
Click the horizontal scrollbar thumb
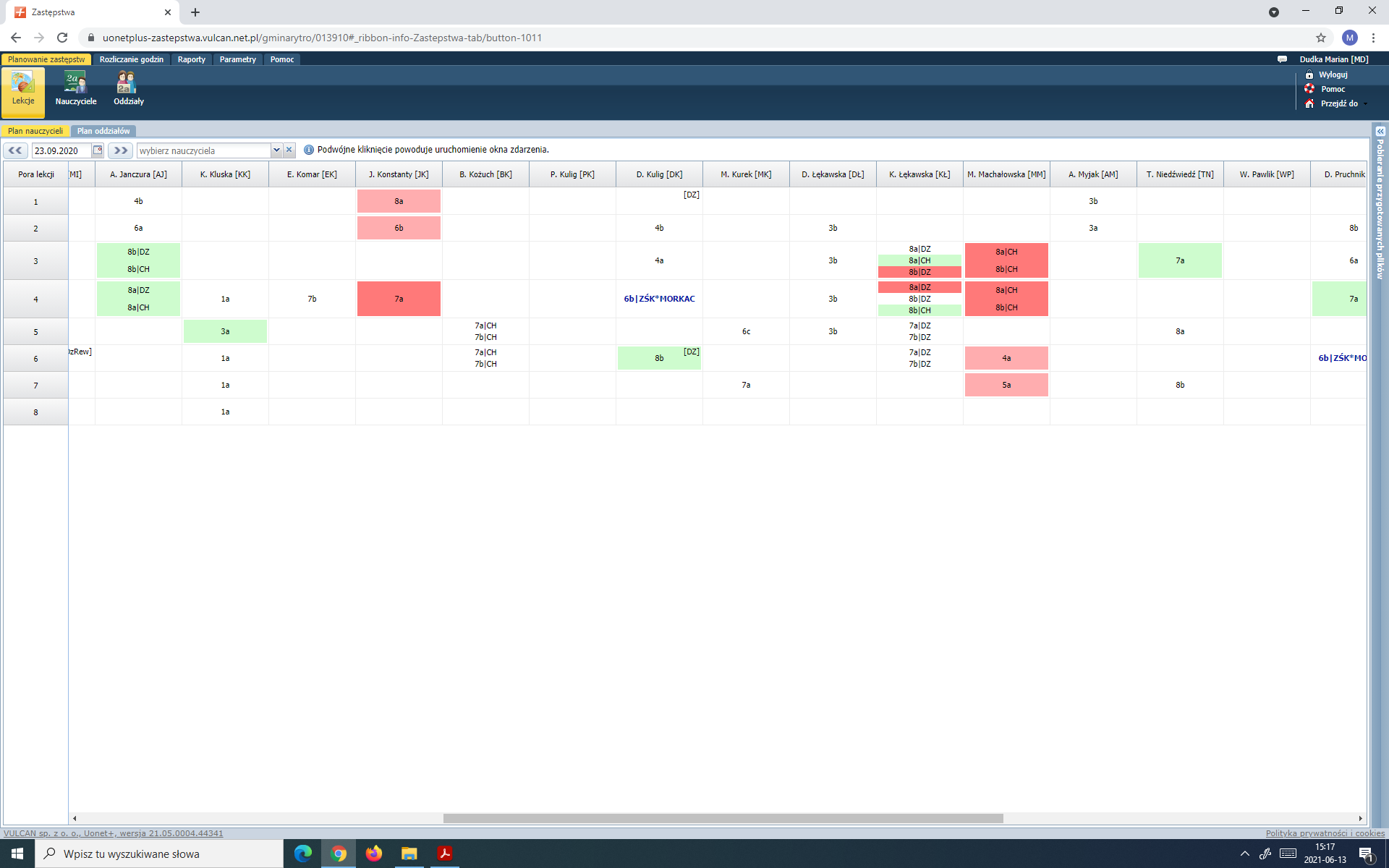pos(723,818)
